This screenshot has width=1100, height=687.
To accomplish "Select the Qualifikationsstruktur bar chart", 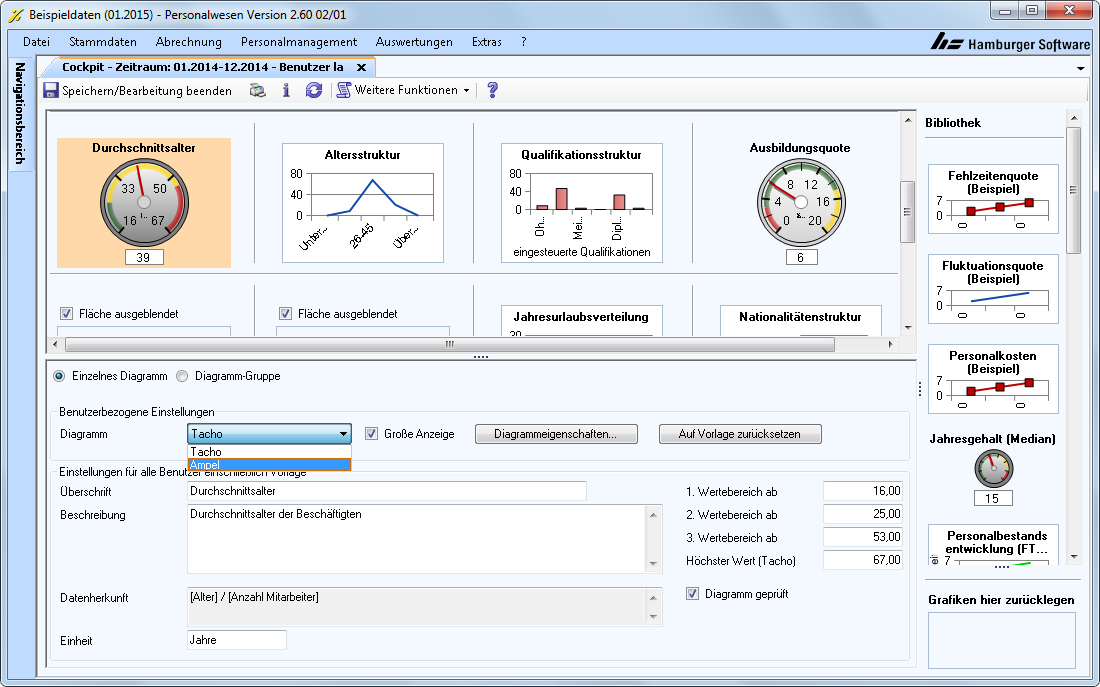I will (x=582, y=203).
